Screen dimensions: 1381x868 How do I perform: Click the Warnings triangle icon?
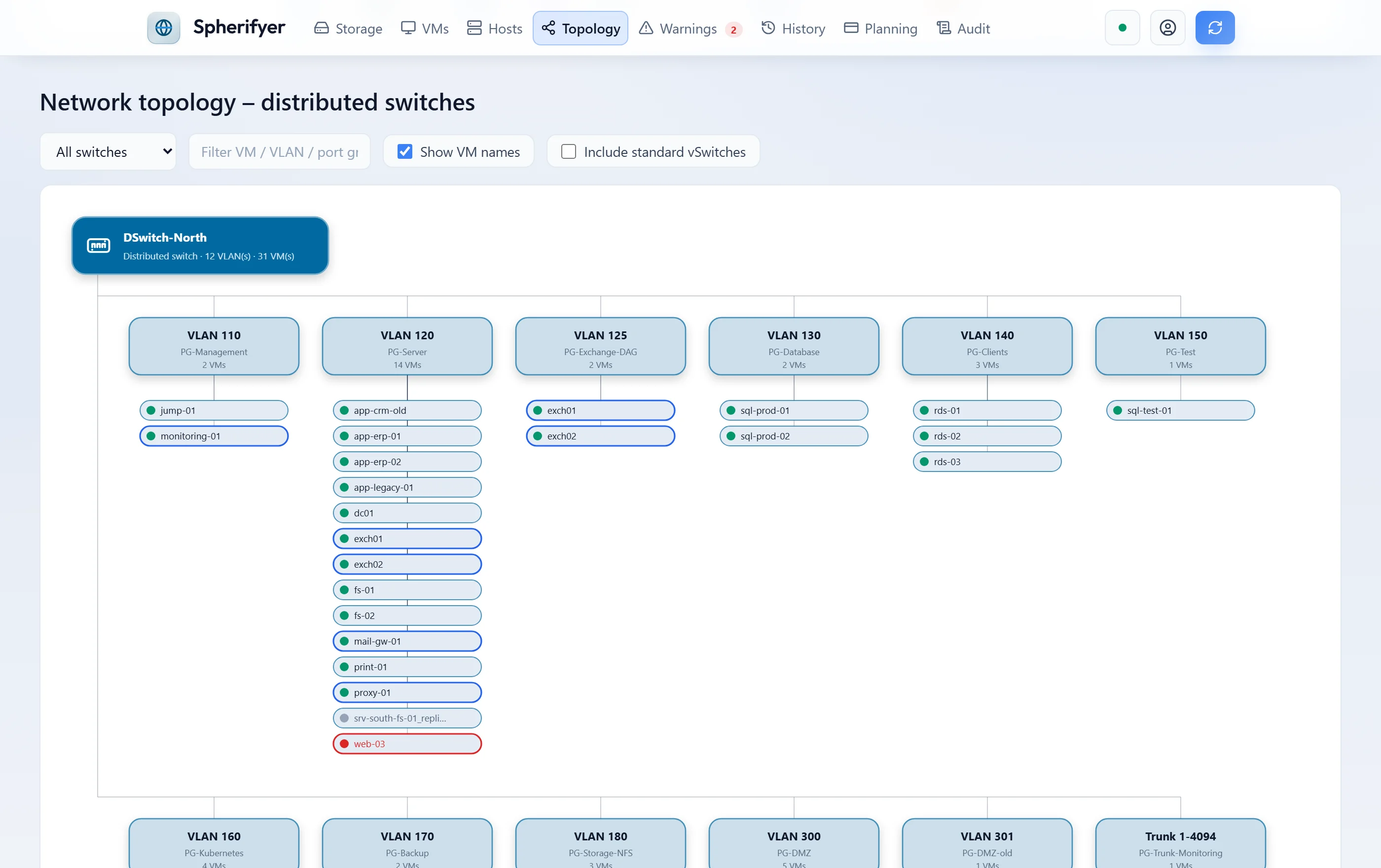[x=646, y=28]
